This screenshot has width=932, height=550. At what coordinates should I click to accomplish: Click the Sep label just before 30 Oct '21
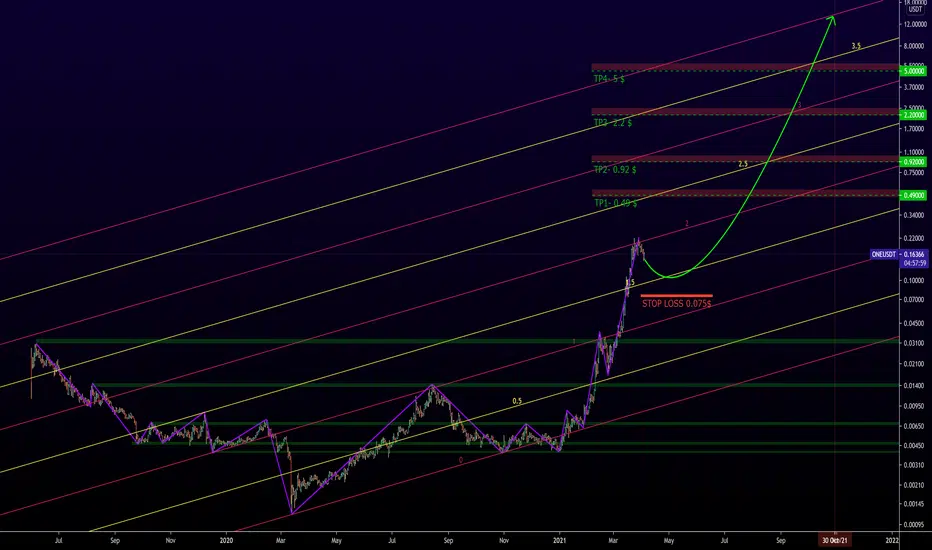pyautogui.click(x=780, y=540)
